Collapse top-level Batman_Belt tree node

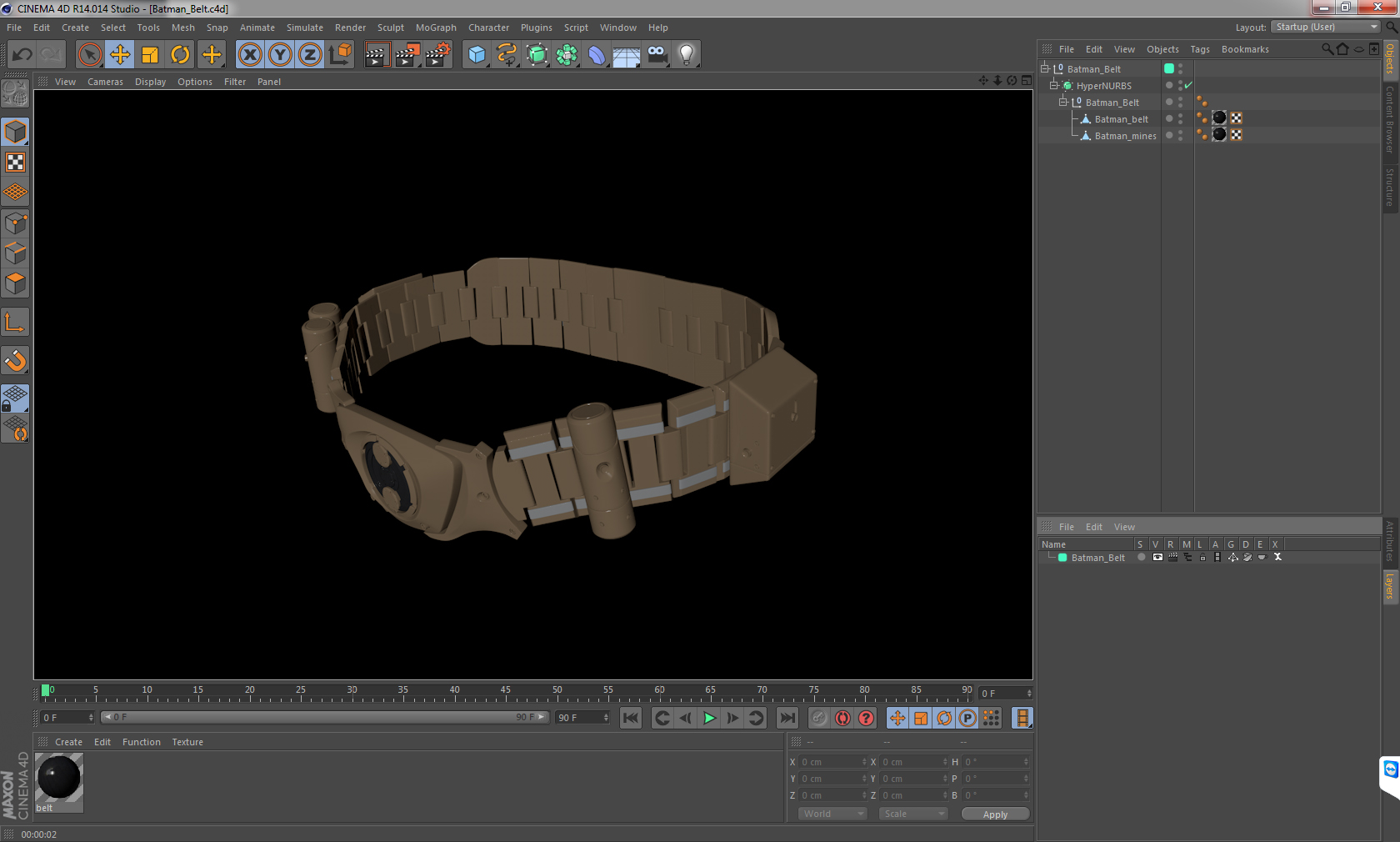click(1044, 68)
